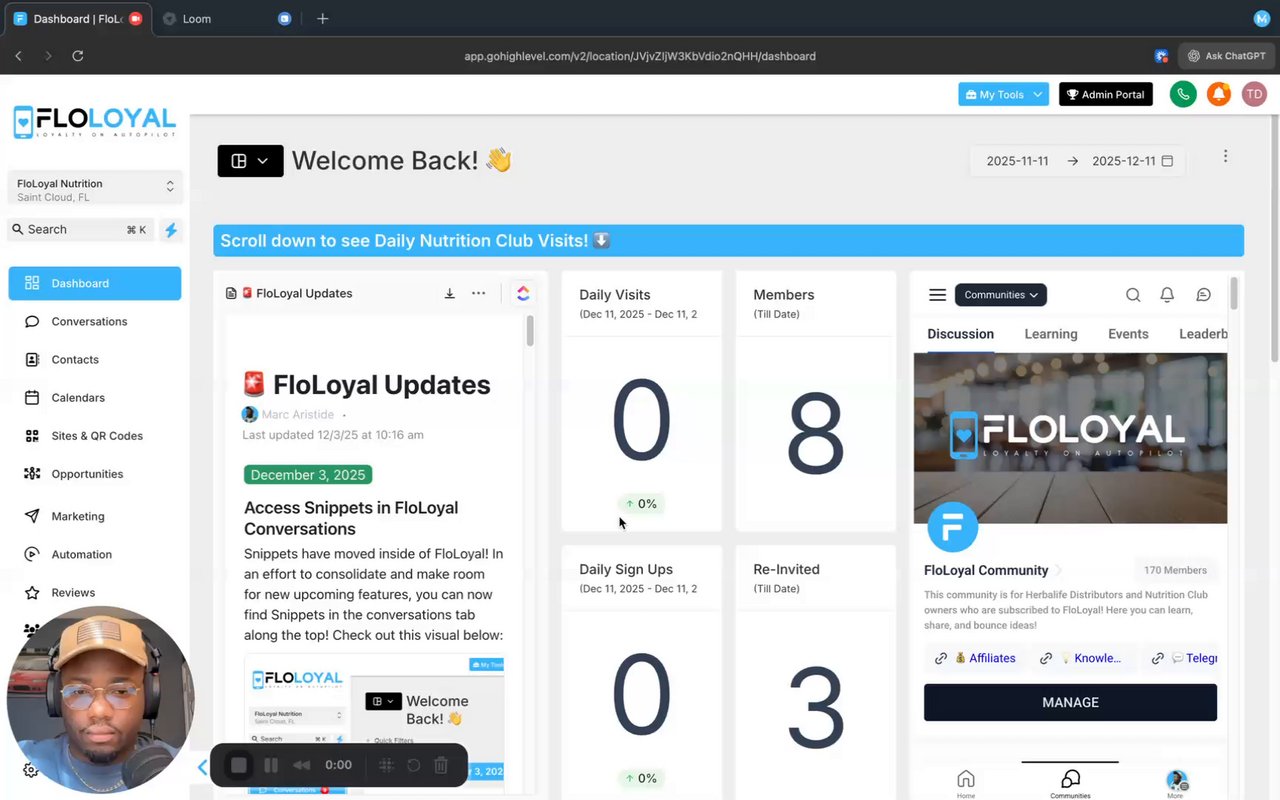Open the Communities hamburger menu
This screenshot has width=1280, height=800.
[937, 295]
